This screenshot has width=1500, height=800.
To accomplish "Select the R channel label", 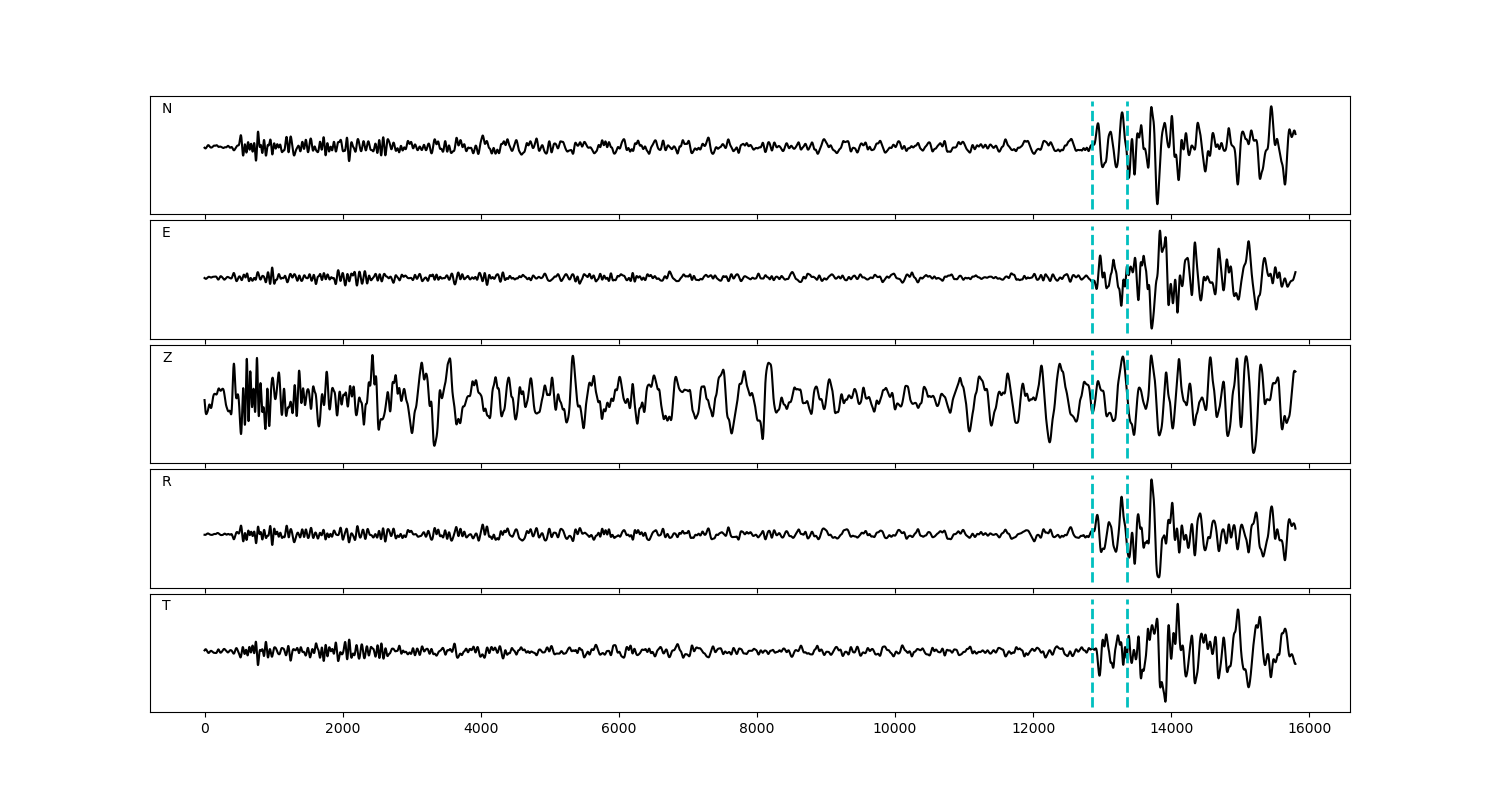I will click(x=167, y=482).
